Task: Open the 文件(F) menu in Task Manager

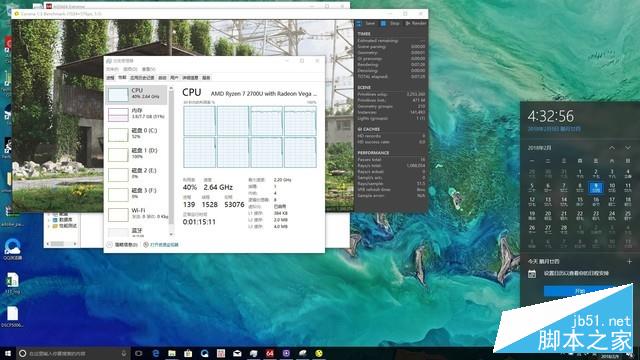Action: pos(112,69)
